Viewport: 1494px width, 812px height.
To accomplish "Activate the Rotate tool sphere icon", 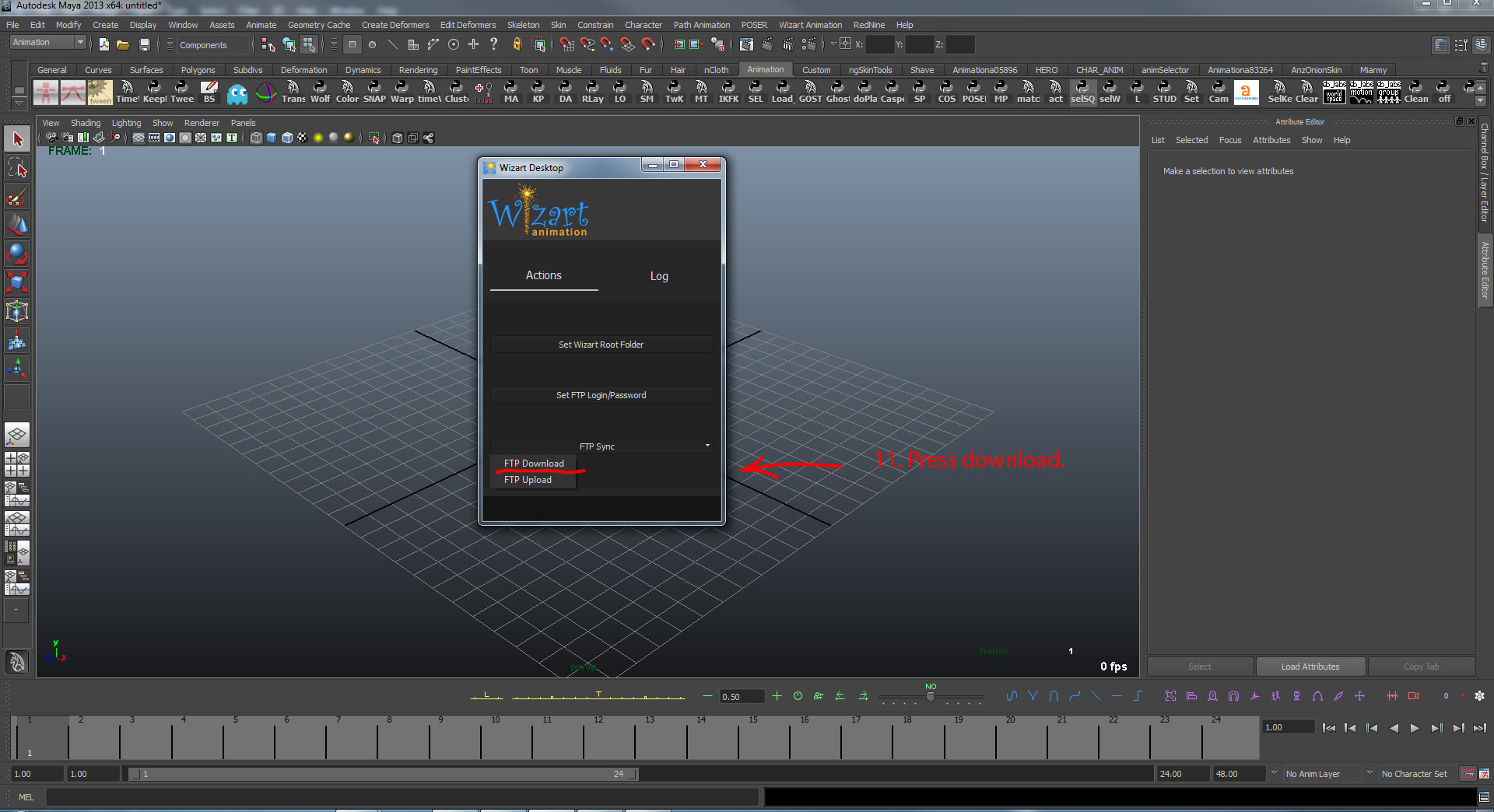I will point(17,254).
